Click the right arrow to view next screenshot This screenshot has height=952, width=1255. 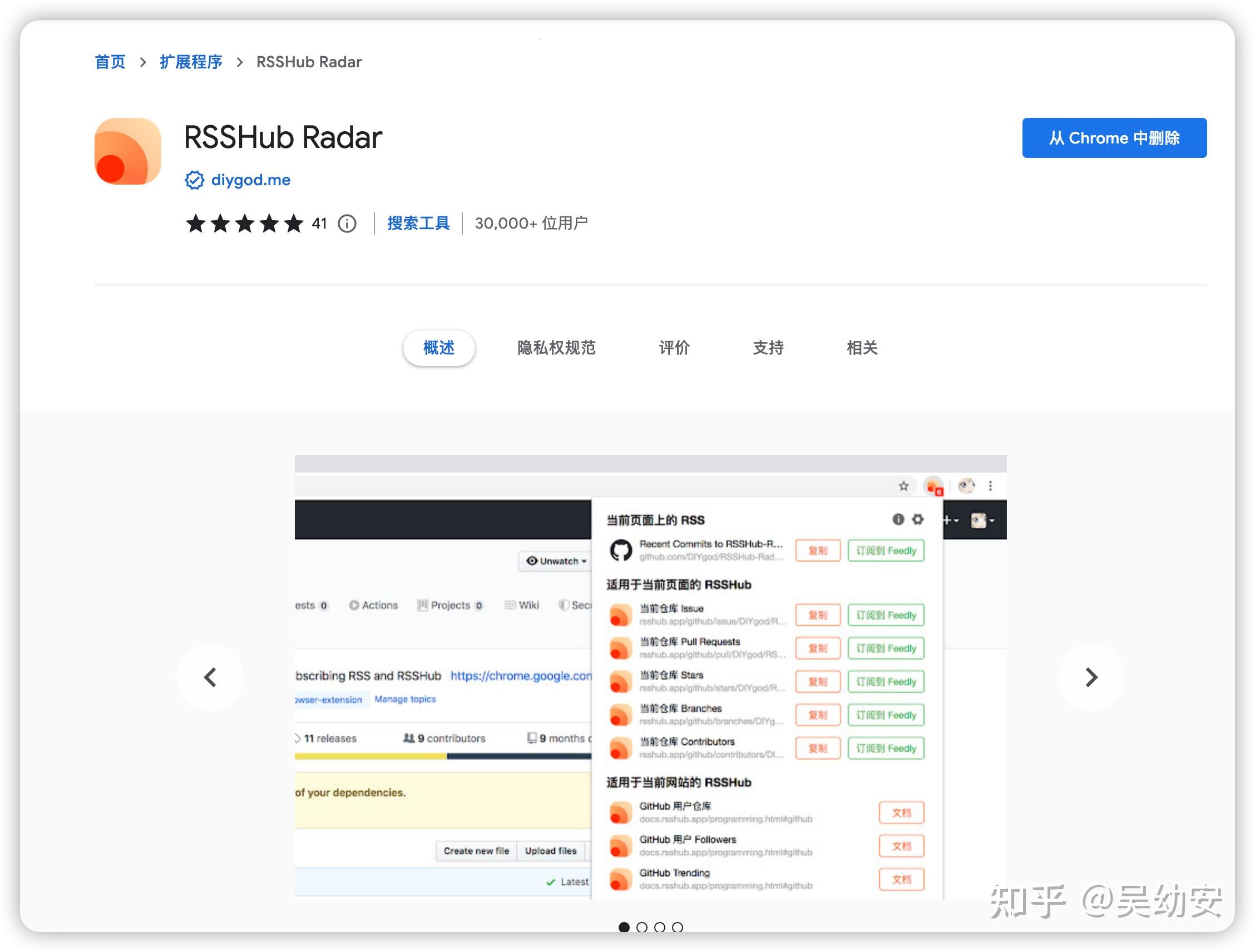tap(1091, 676)
